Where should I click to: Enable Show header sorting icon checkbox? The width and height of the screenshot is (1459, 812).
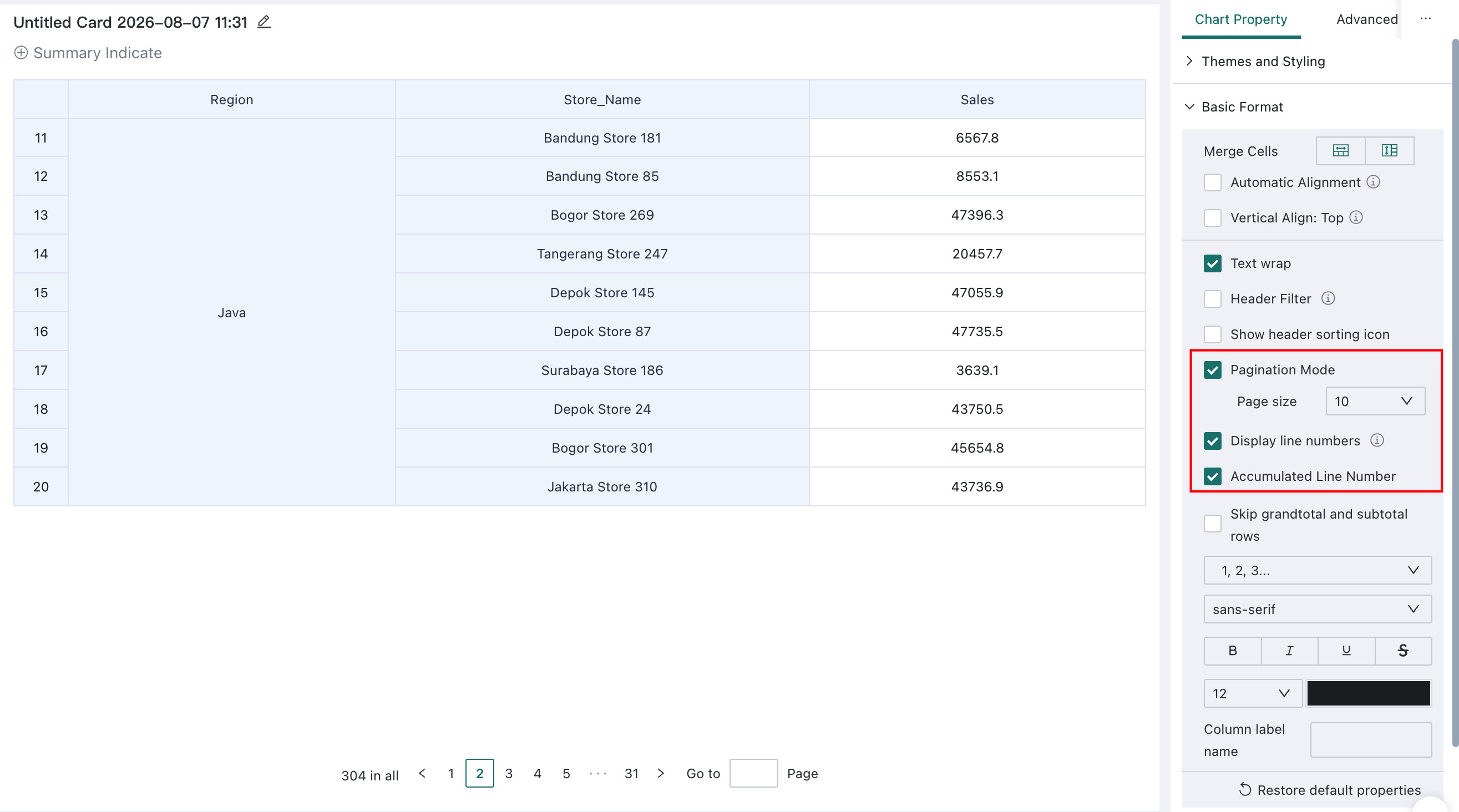tap(1213, 334)
